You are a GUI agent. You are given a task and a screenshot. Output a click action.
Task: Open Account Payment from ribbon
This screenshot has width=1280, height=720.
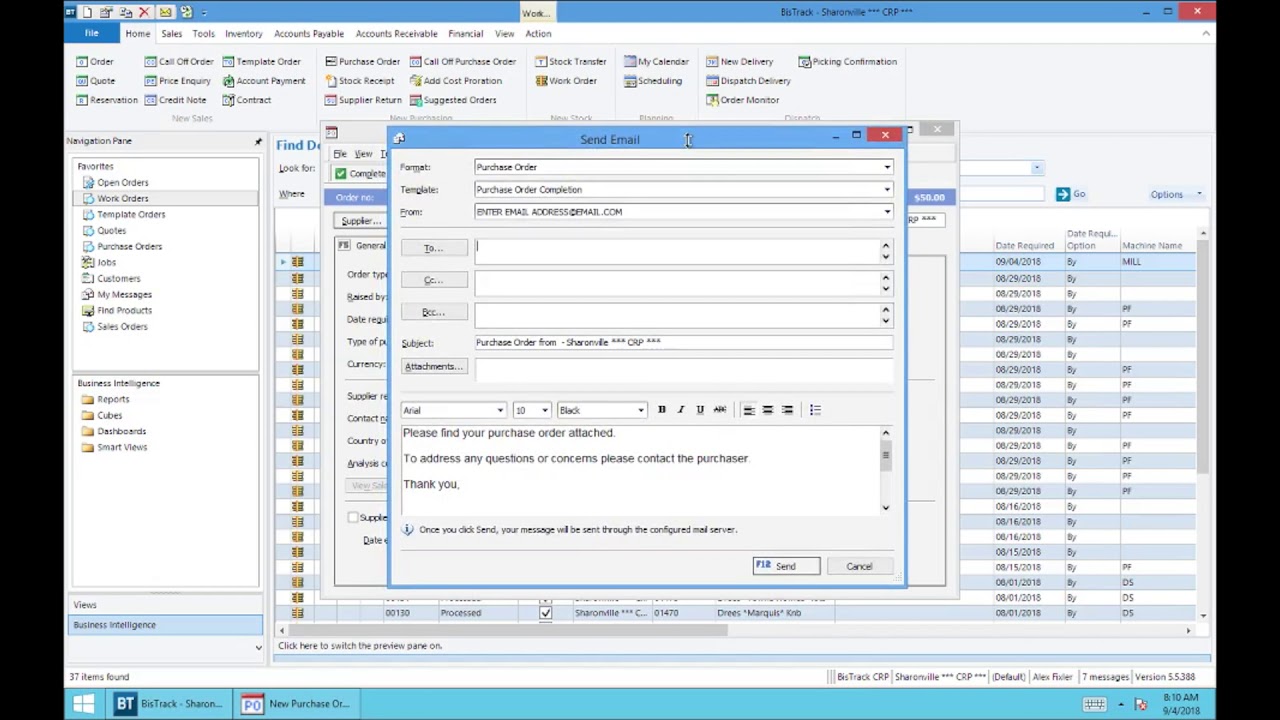pyautogui.click(x=264, y=81)
